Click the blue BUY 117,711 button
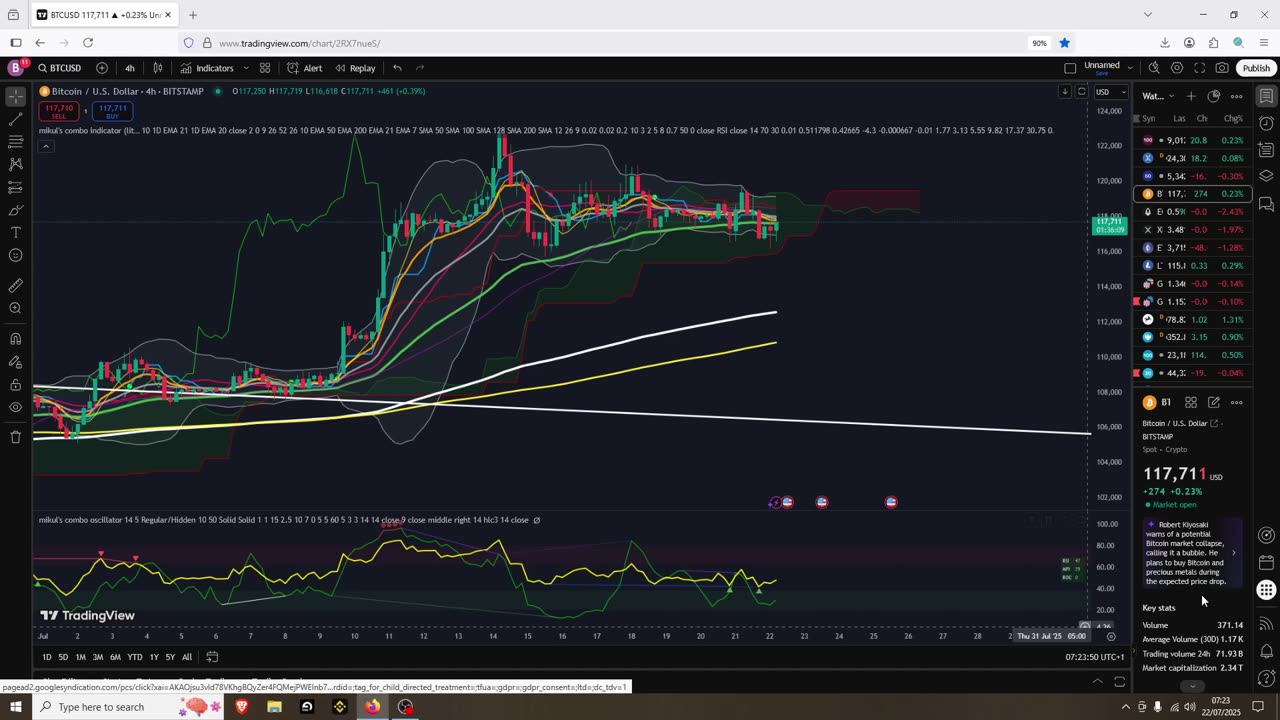Viewport: 1280px width, 720px height. pyautogui.click(x=113, y=111)
